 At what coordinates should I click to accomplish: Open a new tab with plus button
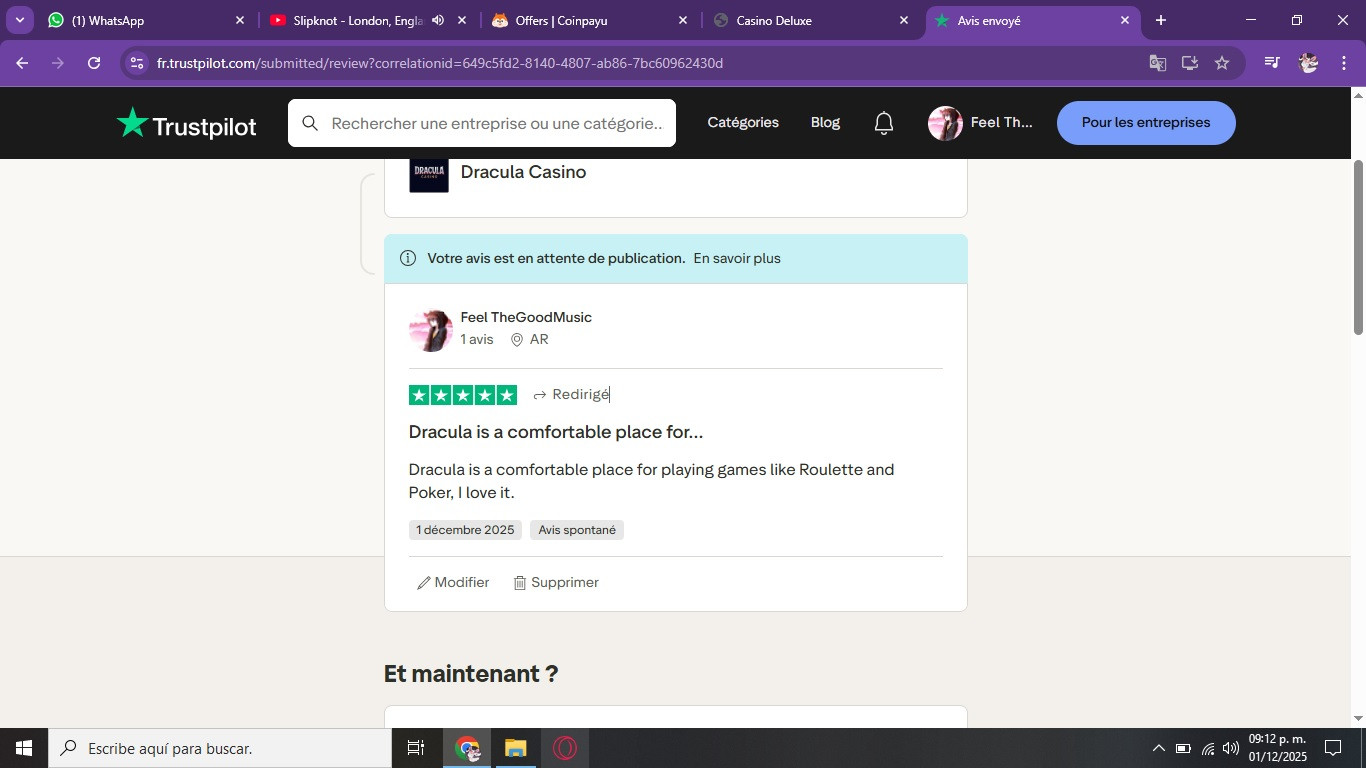pos(1161,20)
